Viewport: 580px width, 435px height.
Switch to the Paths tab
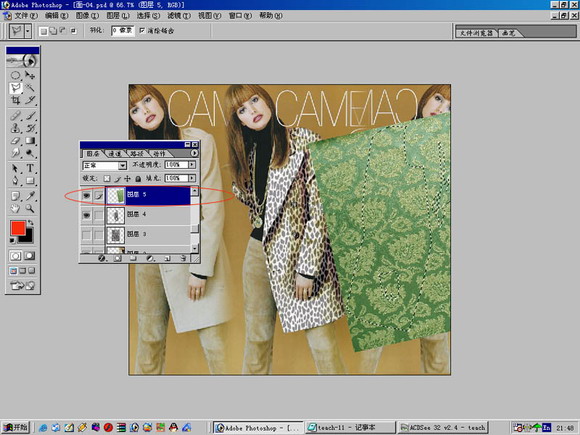136,154
